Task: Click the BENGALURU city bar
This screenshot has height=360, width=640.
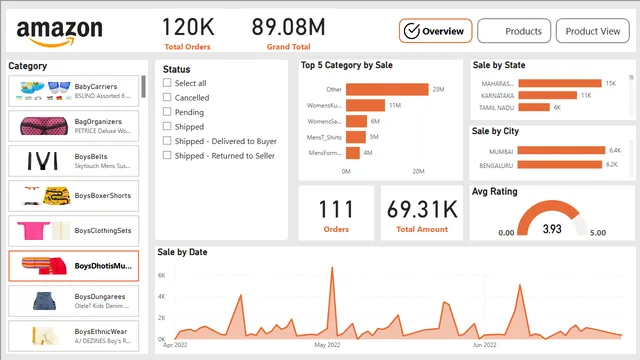Action: [x=560, y=164]
